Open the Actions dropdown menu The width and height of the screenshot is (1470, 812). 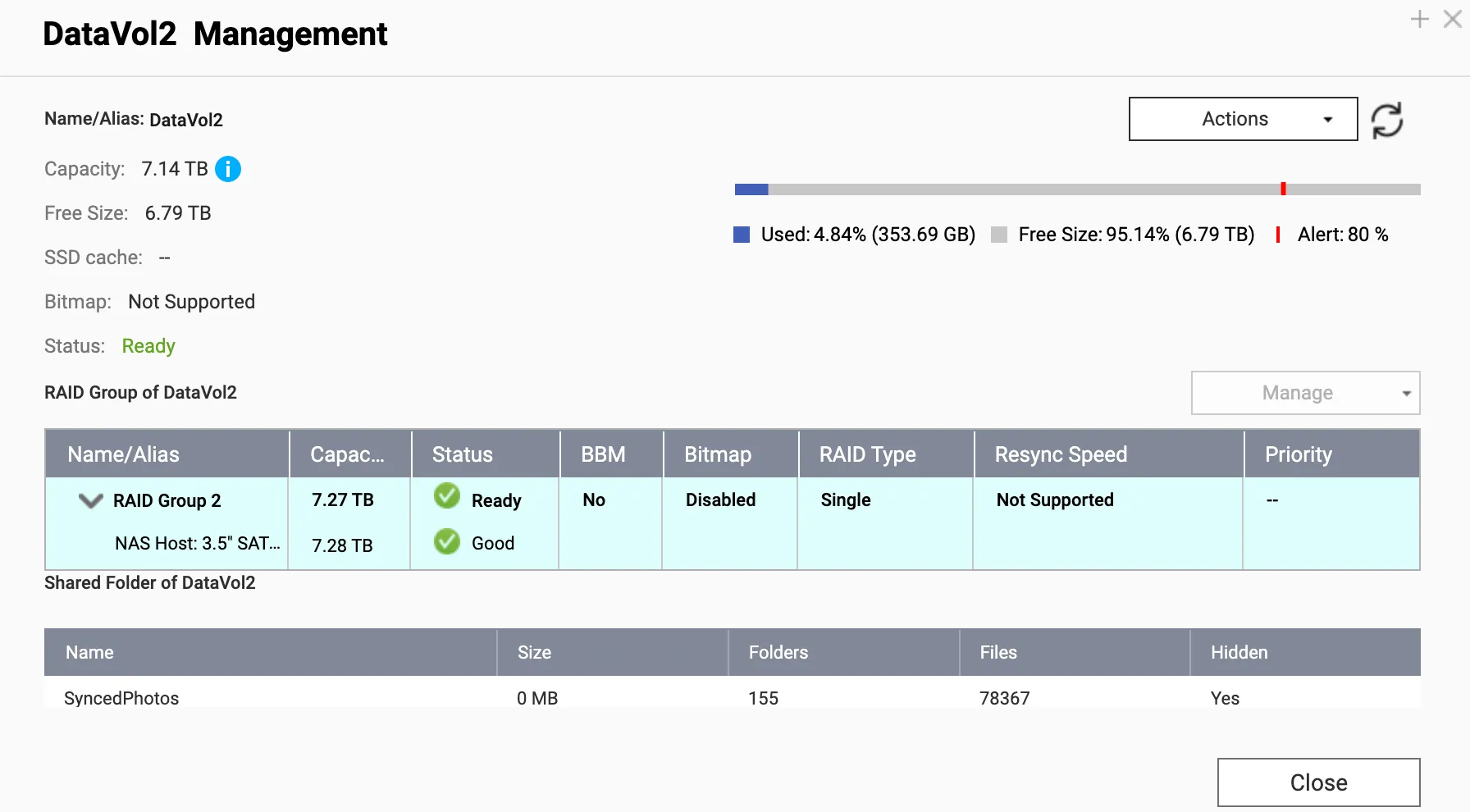pyautogui.click(x=1243, y=119)
